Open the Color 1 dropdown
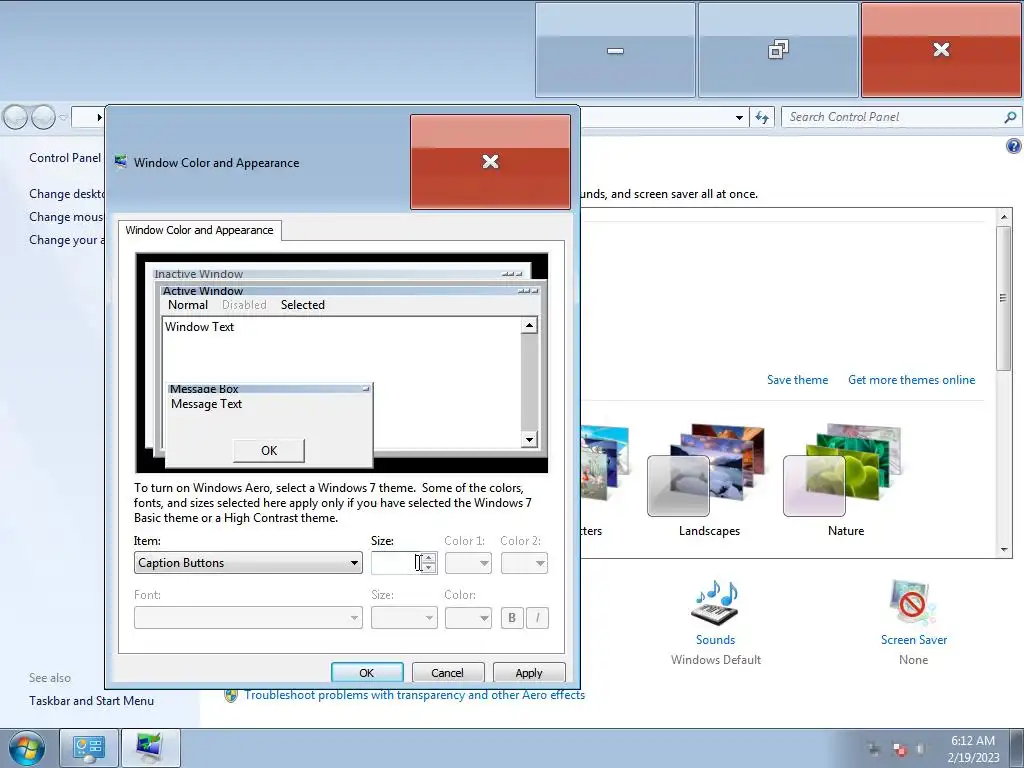 coord(468,563)
